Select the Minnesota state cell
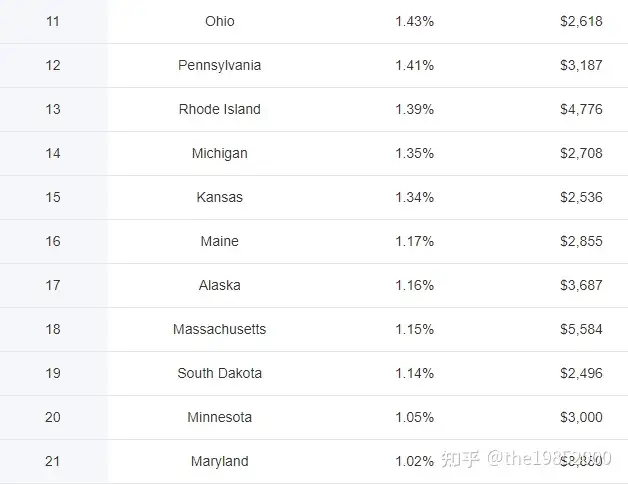This screenshot has height=484, width=628. (220, 417)
